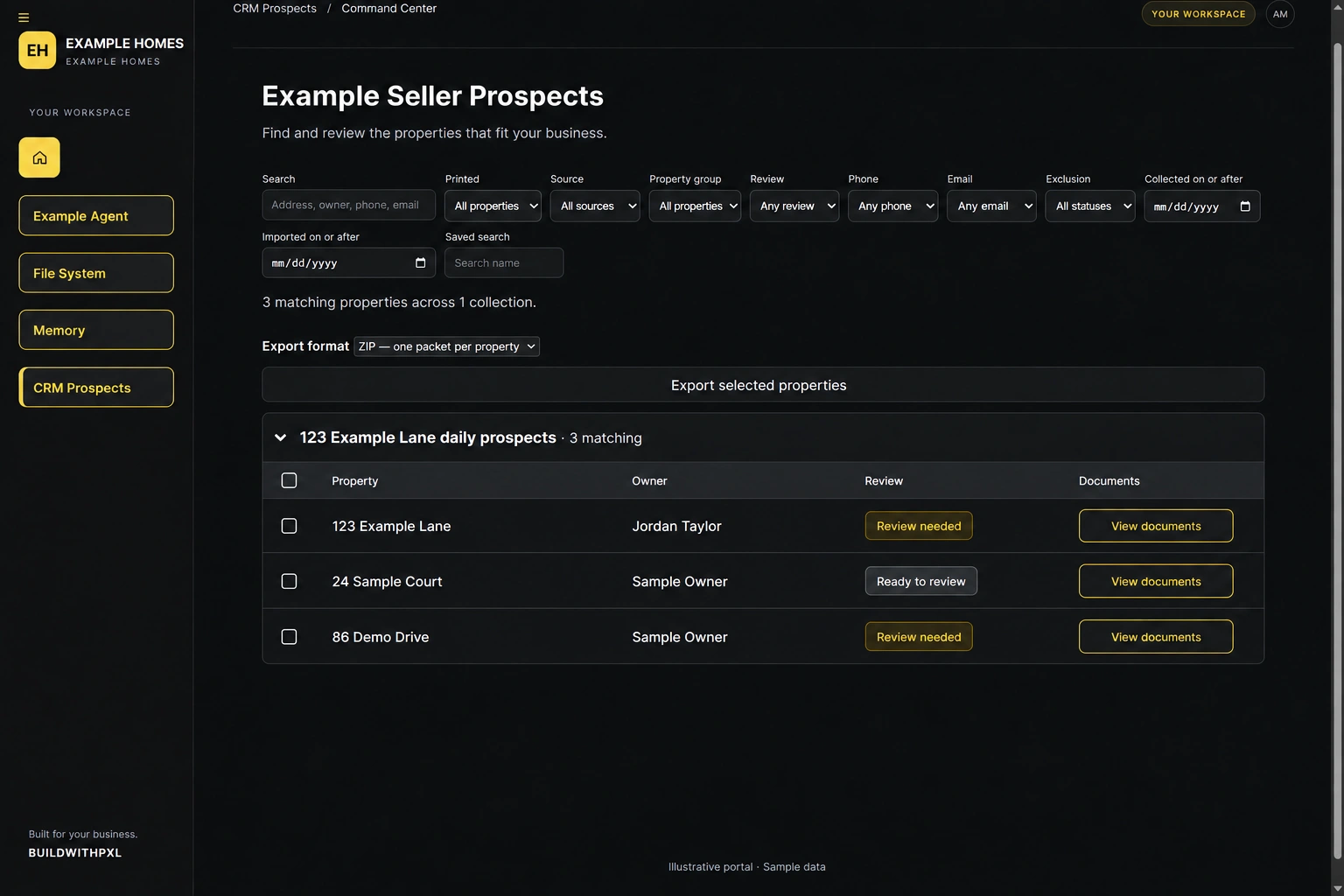
Task: Choose an Export format option
Action: (447, 346)
